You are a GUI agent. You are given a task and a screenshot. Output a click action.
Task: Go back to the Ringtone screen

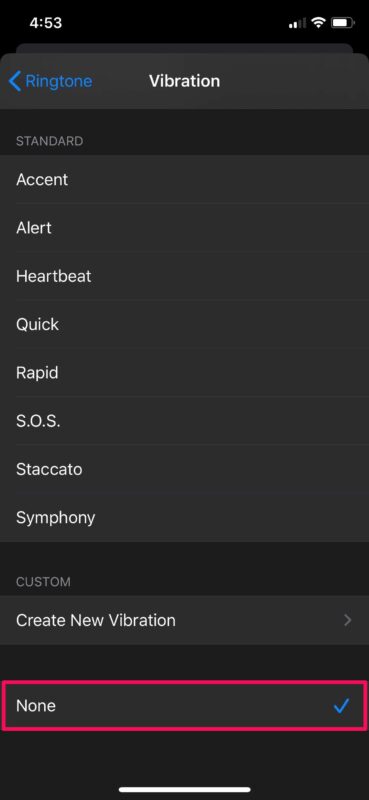click(51, 81)
